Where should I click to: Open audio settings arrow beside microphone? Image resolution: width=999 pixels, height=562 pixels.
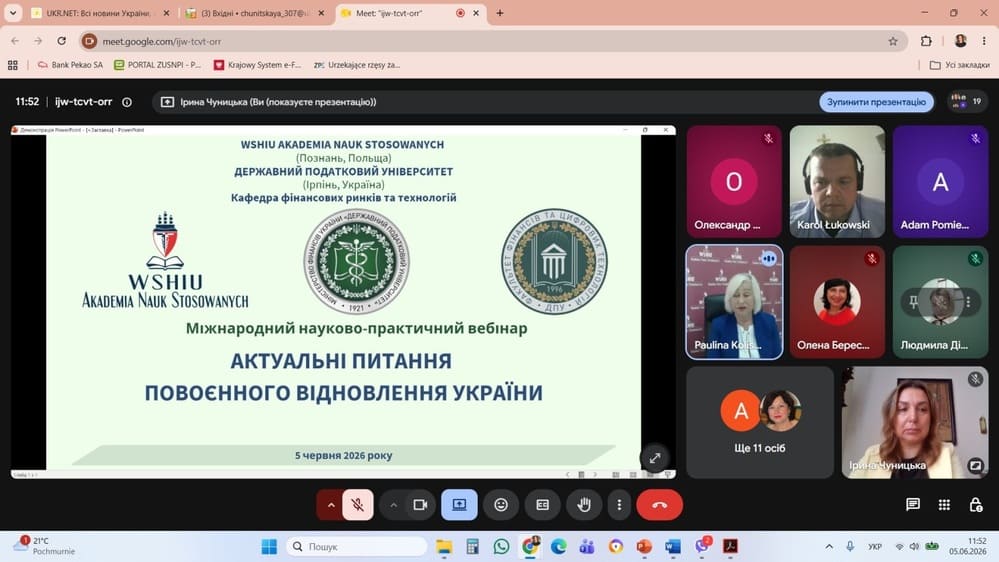coord(331,505)
